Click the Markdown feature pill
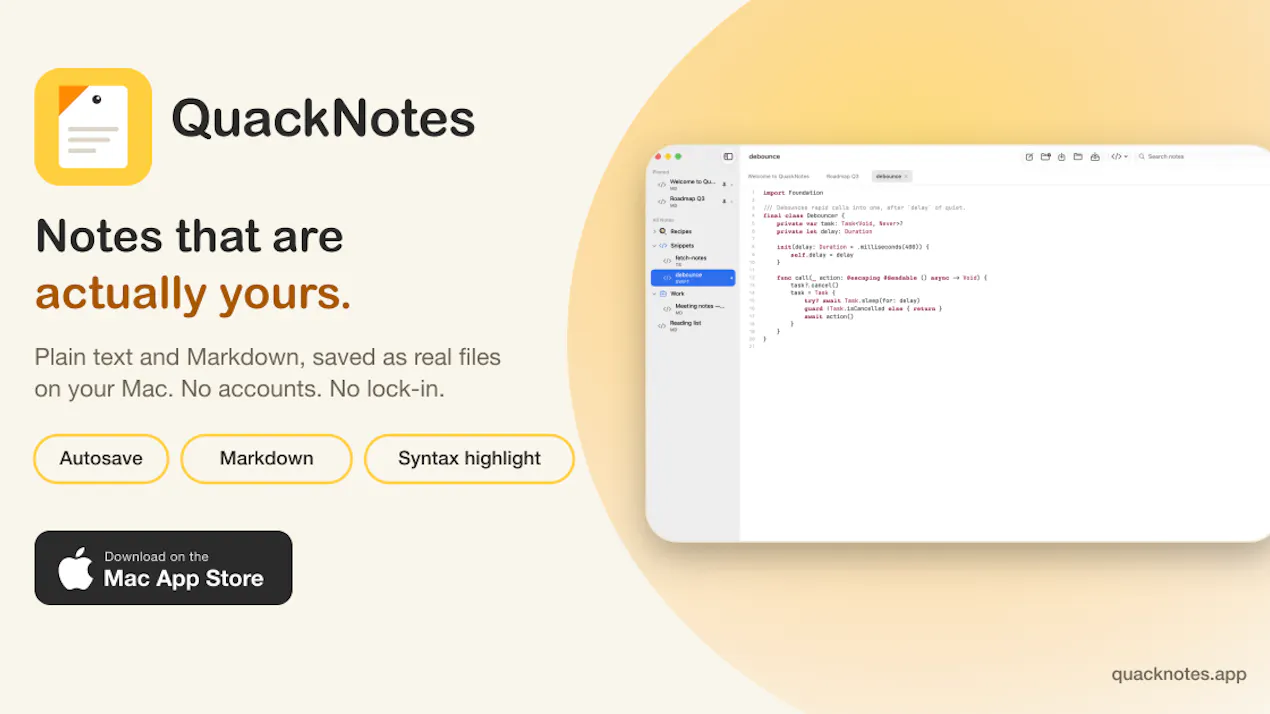 coord(266,459)
